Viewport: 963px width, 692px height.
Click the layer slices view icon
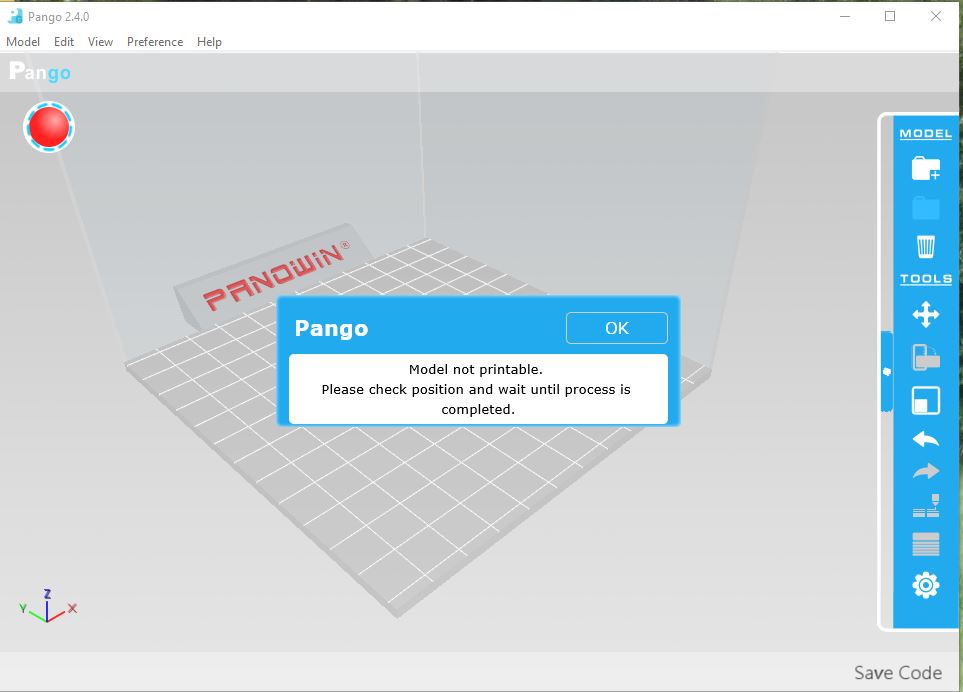click(x=926, y=544)
